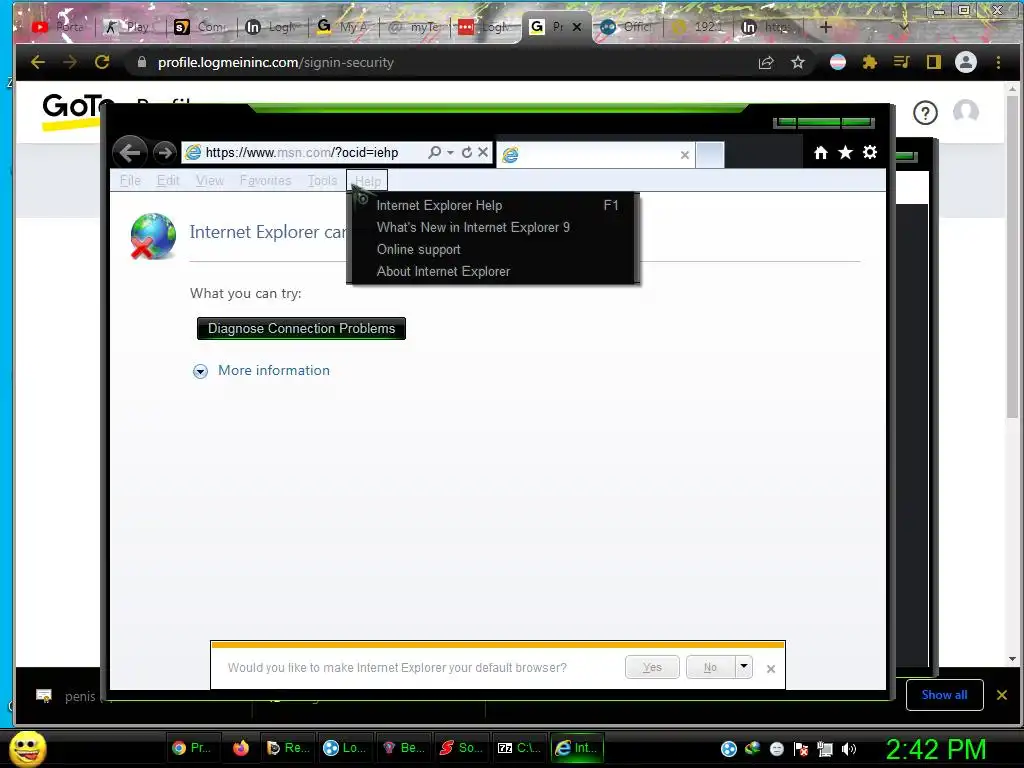Click Internet Explorer forward arrow
Viewport: 1024px width, 768px height.
(164, 153)
